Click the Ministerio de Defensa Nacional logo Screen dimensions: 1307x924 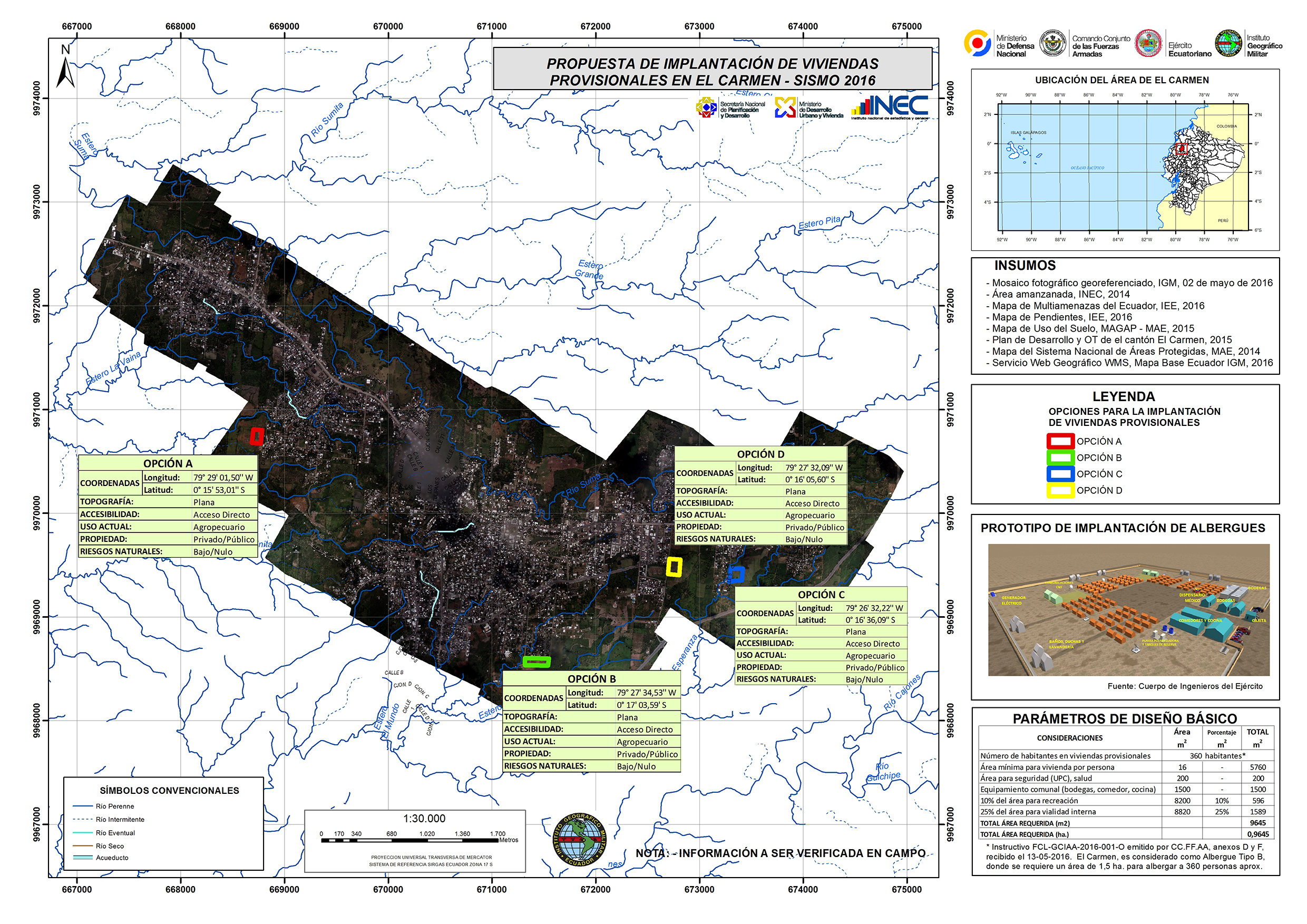(977, 43)
